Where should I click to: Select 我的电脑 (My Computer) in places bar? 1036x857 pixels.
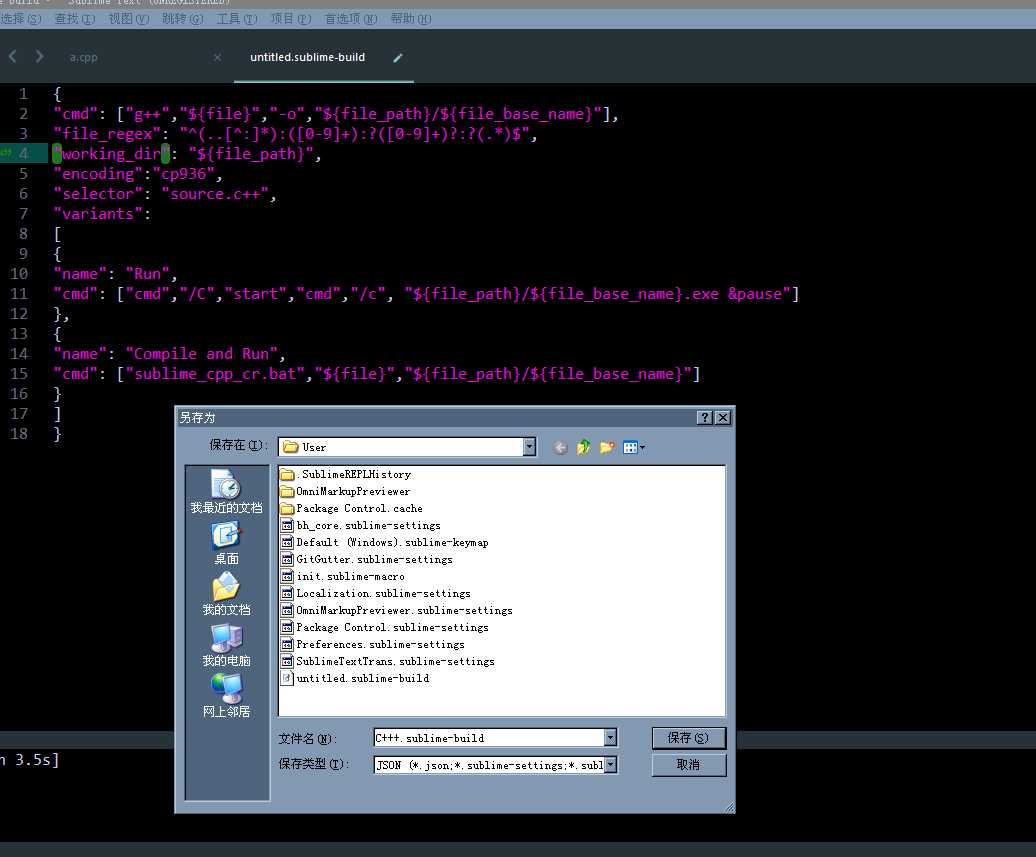click(226, 639)
